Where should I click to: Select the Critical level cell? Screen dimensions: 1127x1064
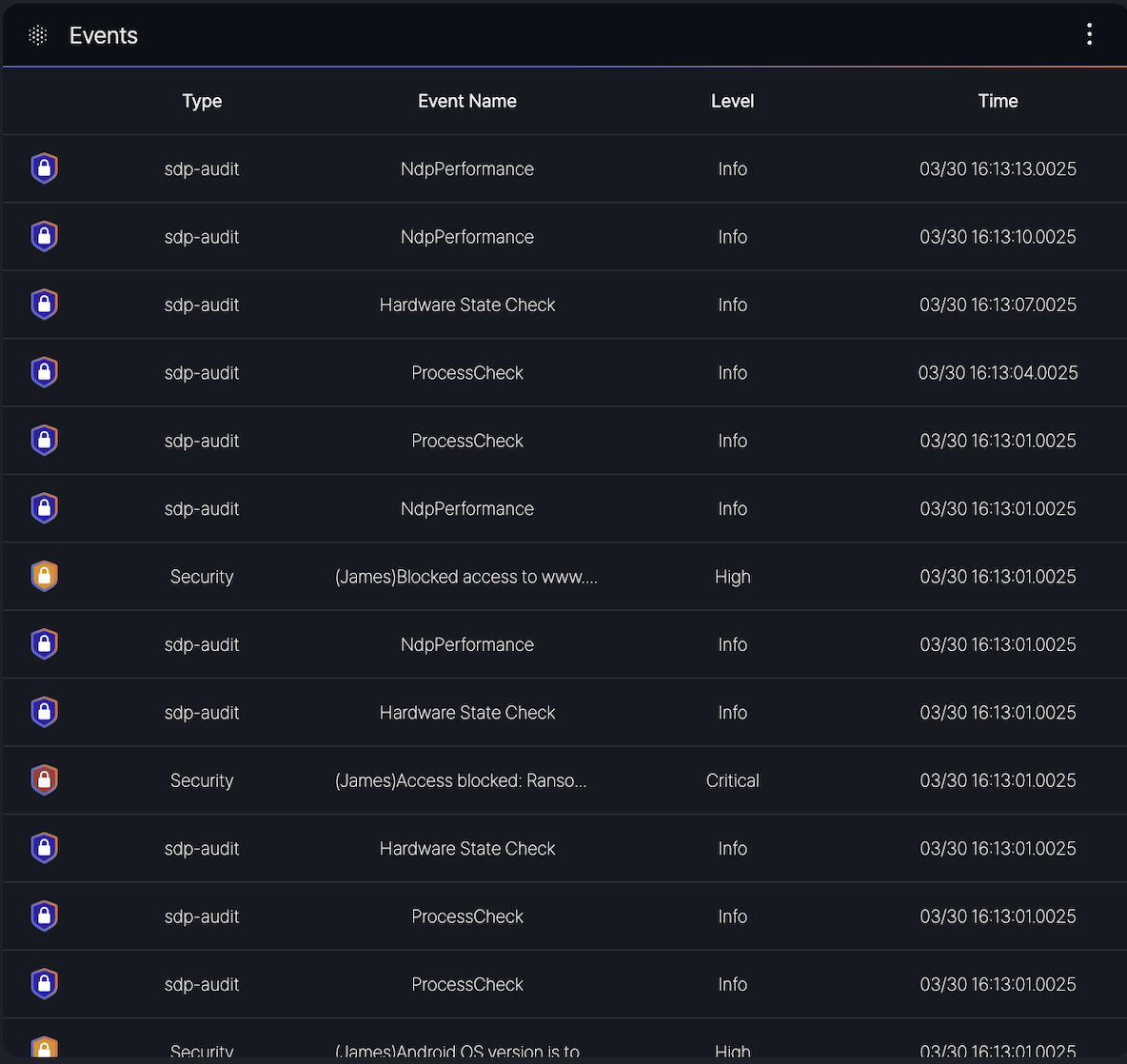732,780
